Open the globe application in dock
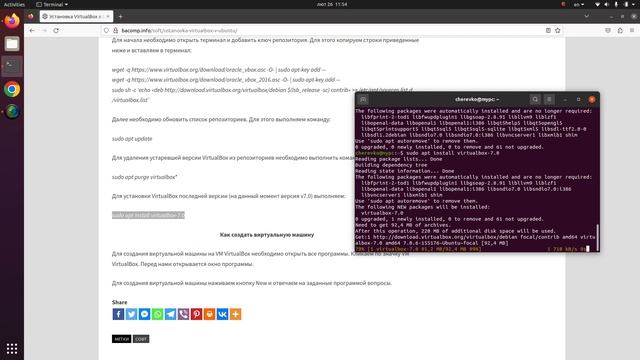The image size is (640, 360). click(x=12, y=111)
